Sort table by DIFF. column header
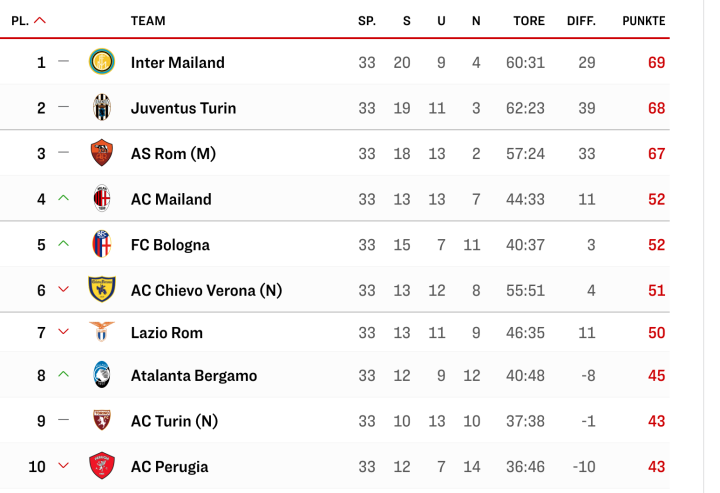Screen dimensions: 720x493 click(x=581, y=20)
